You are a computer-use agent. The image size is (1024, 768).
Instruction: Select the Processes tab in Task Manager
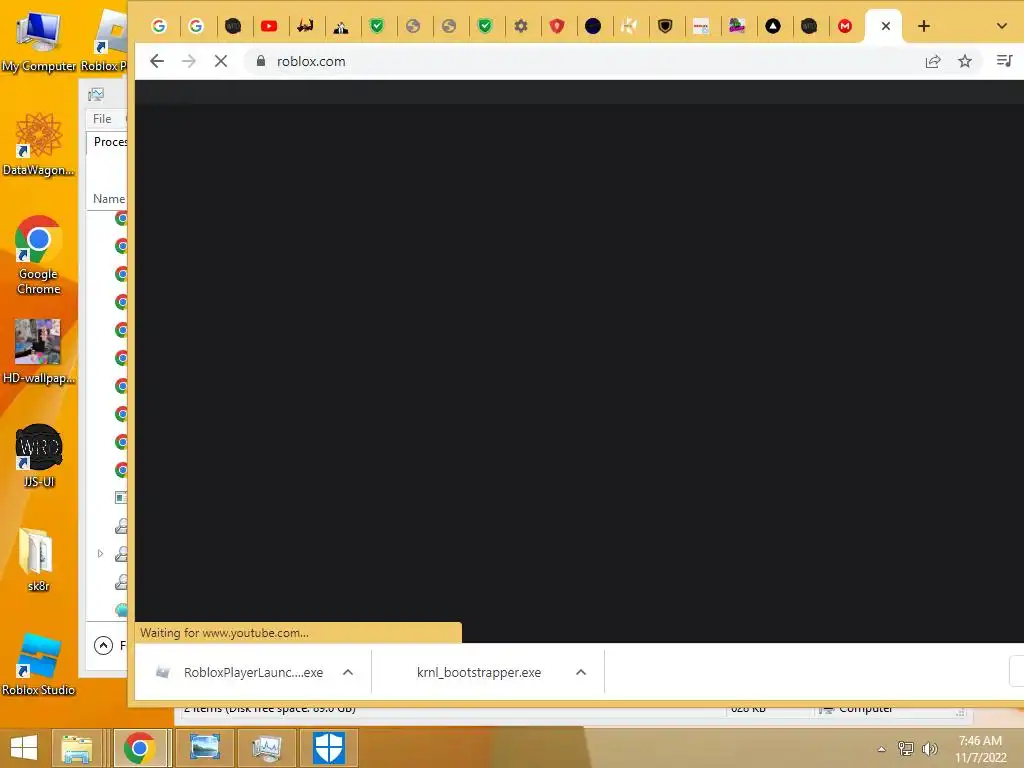pos(109,142)
